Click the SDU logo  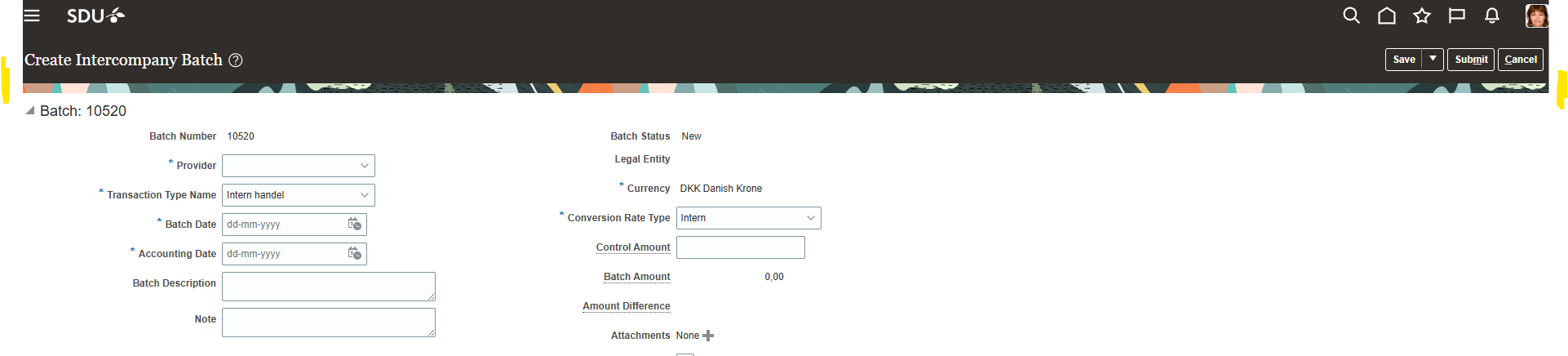95,16
